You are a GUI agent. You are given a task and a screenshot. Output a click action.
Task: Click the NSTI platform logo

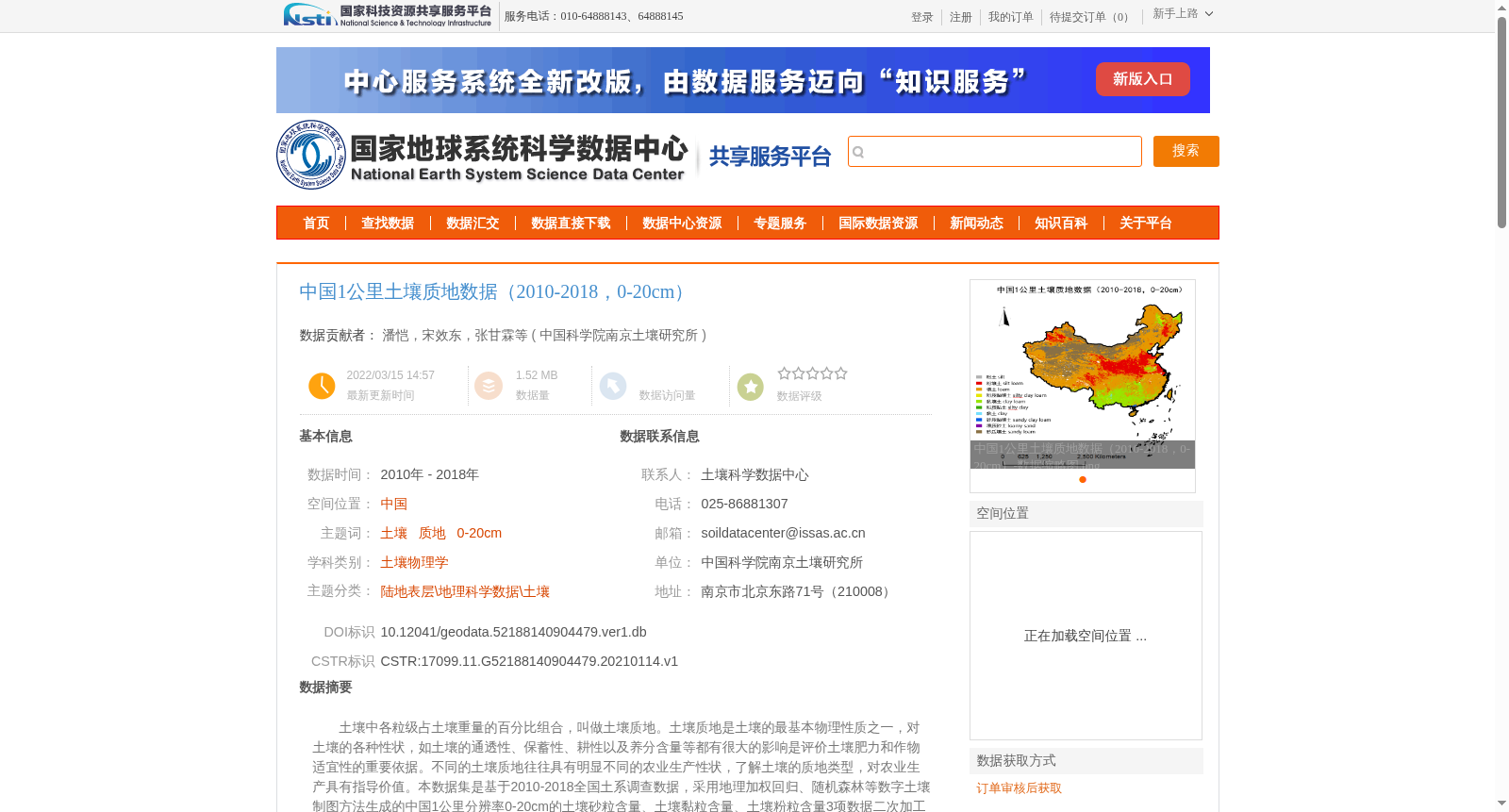(388, 15)
